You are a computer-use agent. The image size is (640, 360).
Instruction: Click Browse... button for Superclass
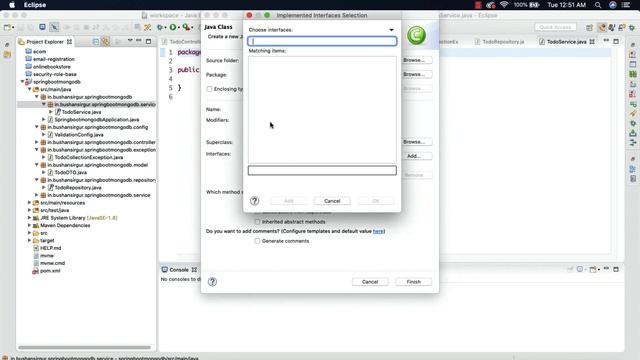coord(414,142)
